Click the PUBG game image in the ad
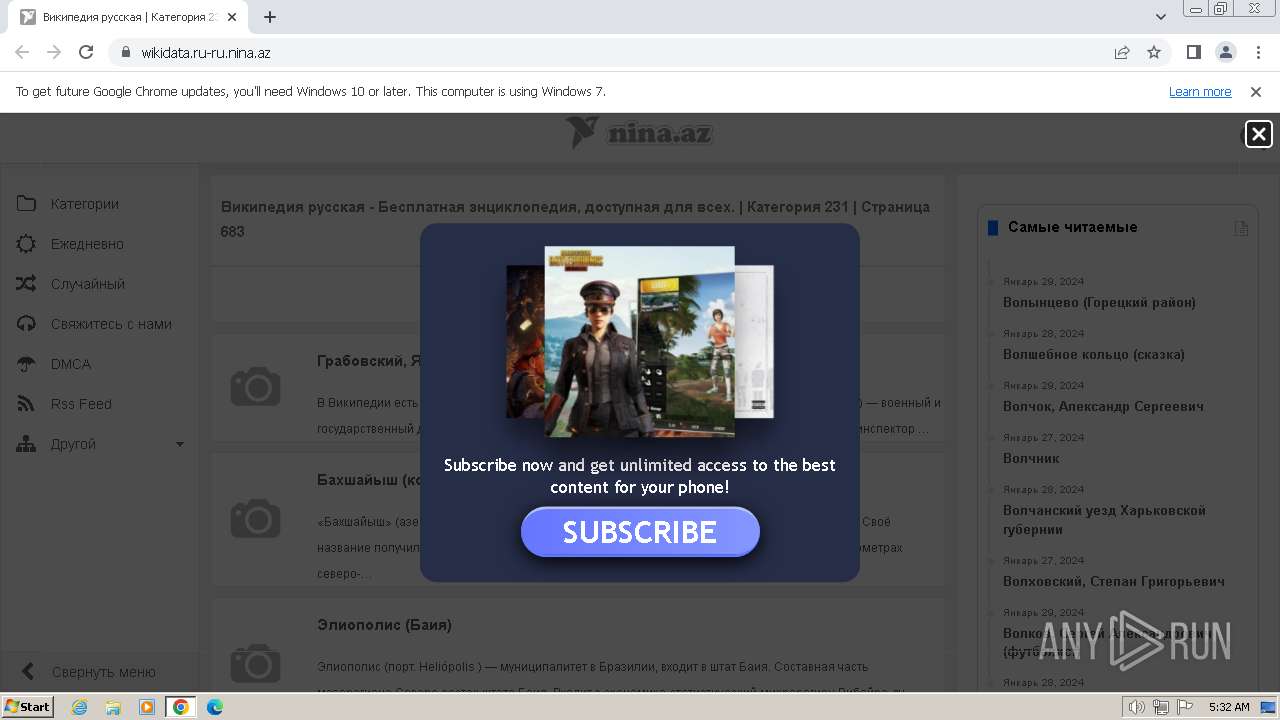 (640, 342)
